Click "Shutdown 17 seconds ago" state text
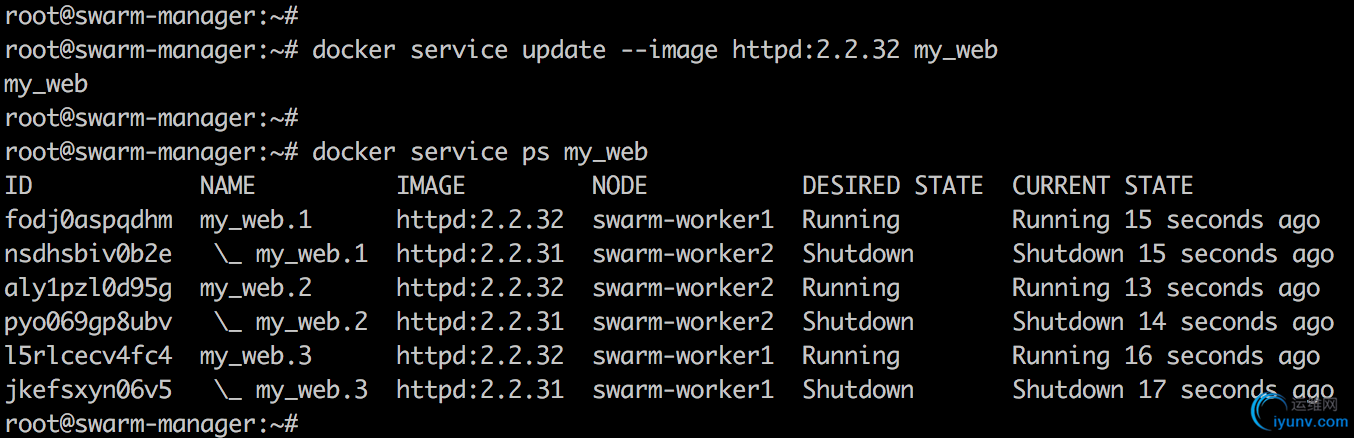1354x438 pixels. pyautogui.click(x=1173, y=390)
